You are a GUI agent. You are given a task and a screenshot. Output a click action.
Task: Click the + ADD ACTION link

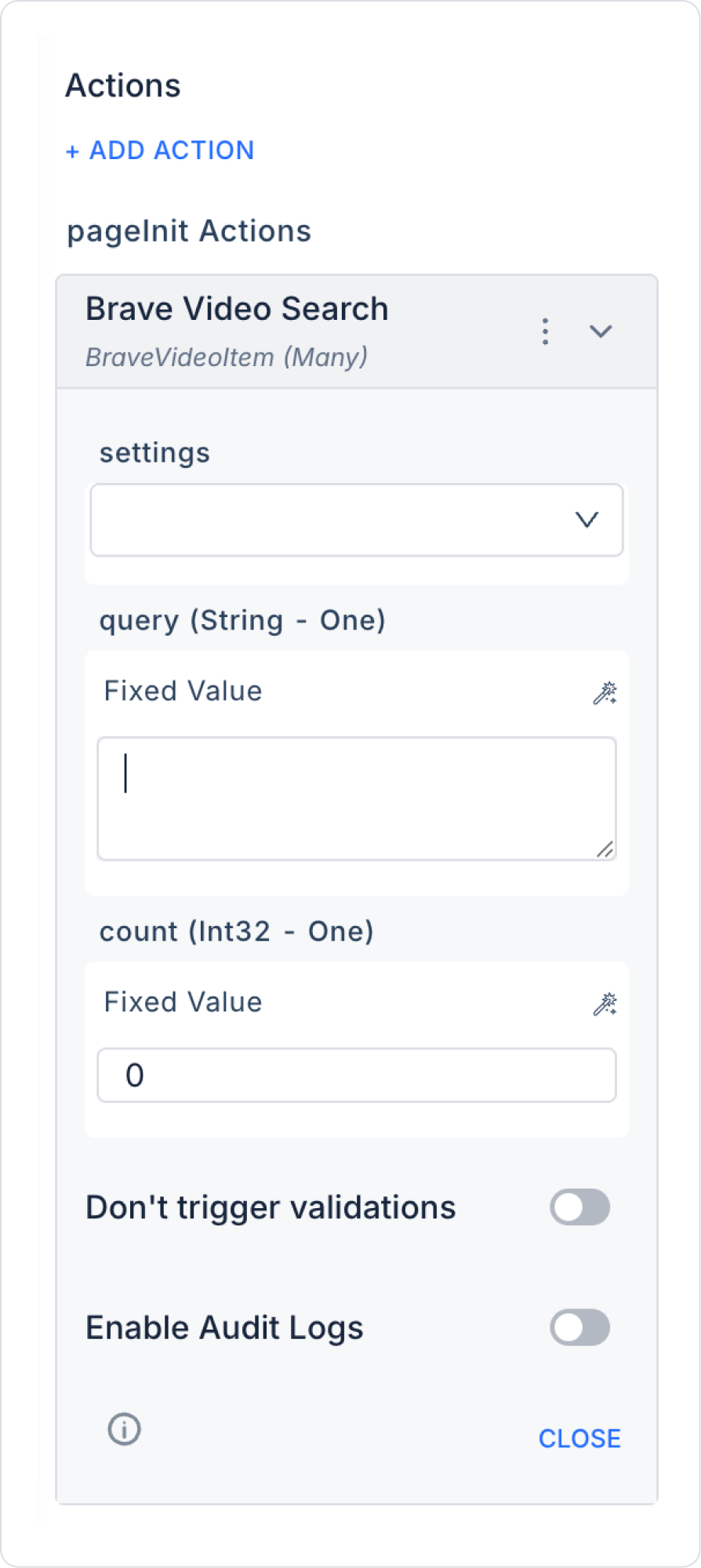pos(160,151)
